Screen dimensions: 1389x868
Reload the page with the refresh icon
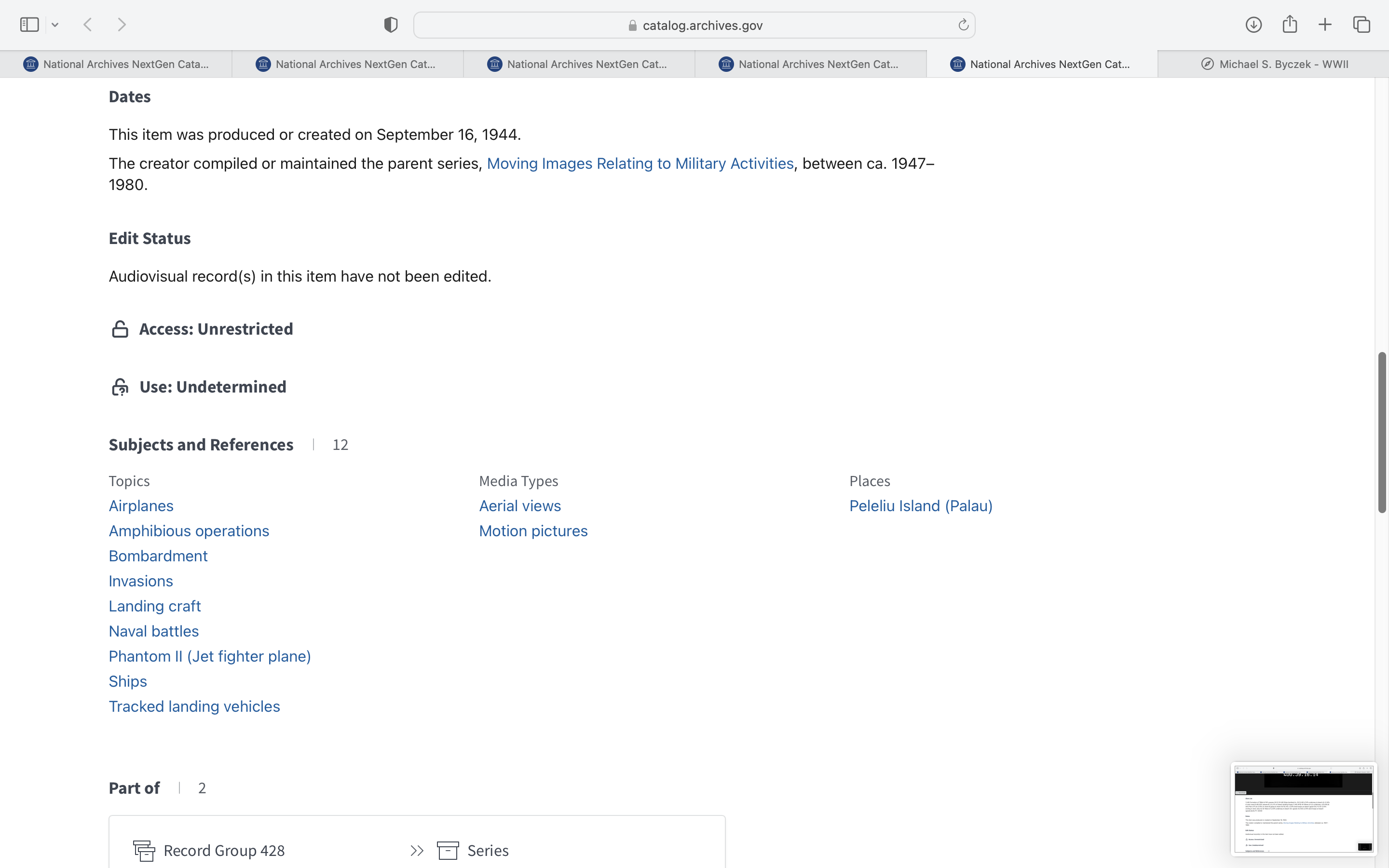963,25
